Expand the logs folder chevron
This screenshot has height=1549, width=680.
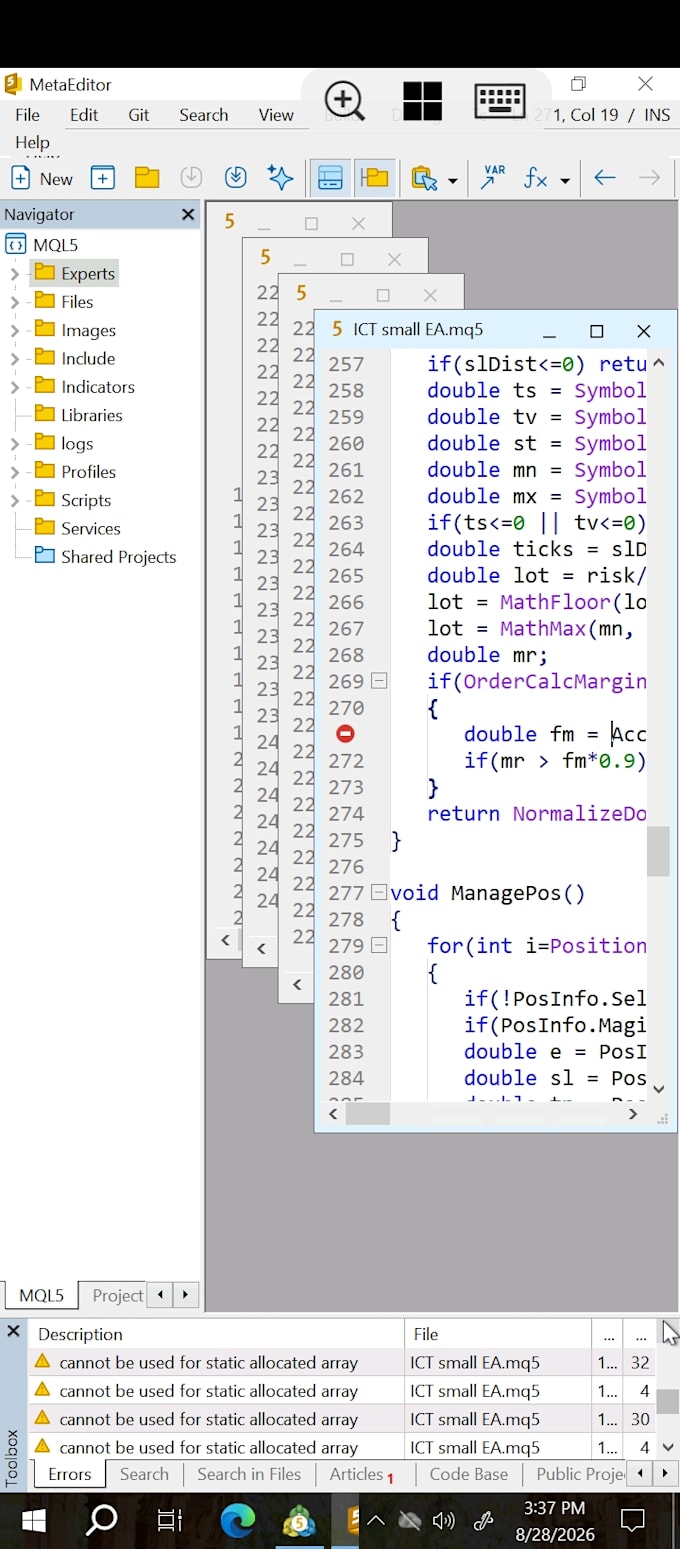click(x=14, y=444)
